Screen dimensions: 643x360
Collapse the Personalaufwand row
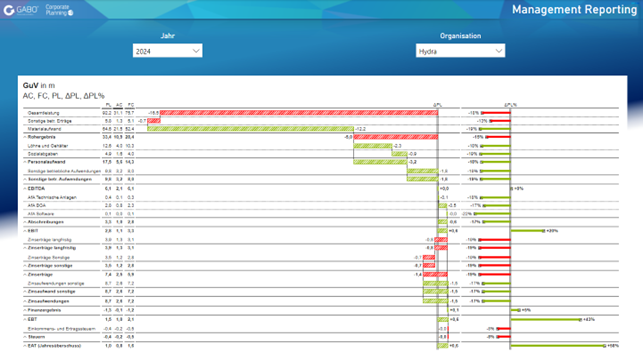[x=25, y=162]
